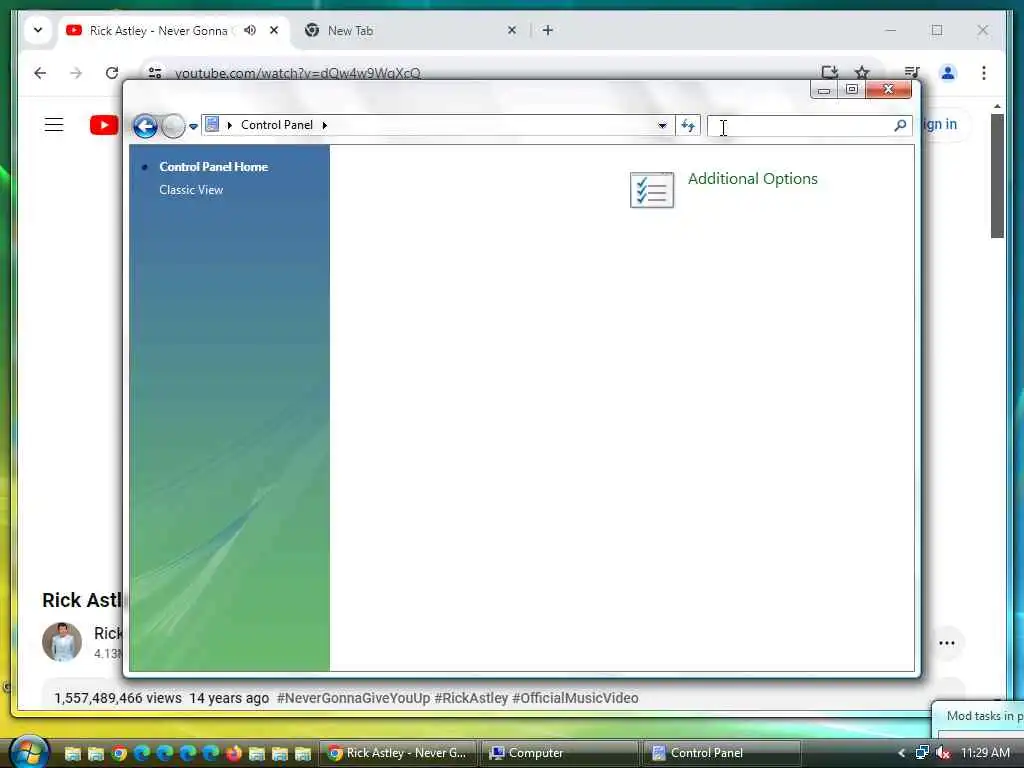The width and height of the screenshot is (1024, 768).
Task: Open the Additional Options checklist icon
Action: (x=652, y=190)
